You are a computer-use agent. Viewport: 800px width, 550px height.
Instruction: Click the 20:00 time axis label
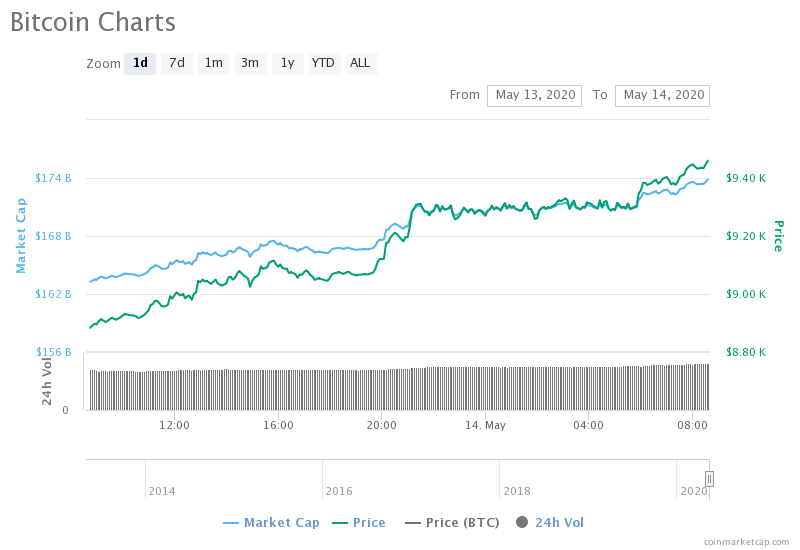click(x=382, y=426)
